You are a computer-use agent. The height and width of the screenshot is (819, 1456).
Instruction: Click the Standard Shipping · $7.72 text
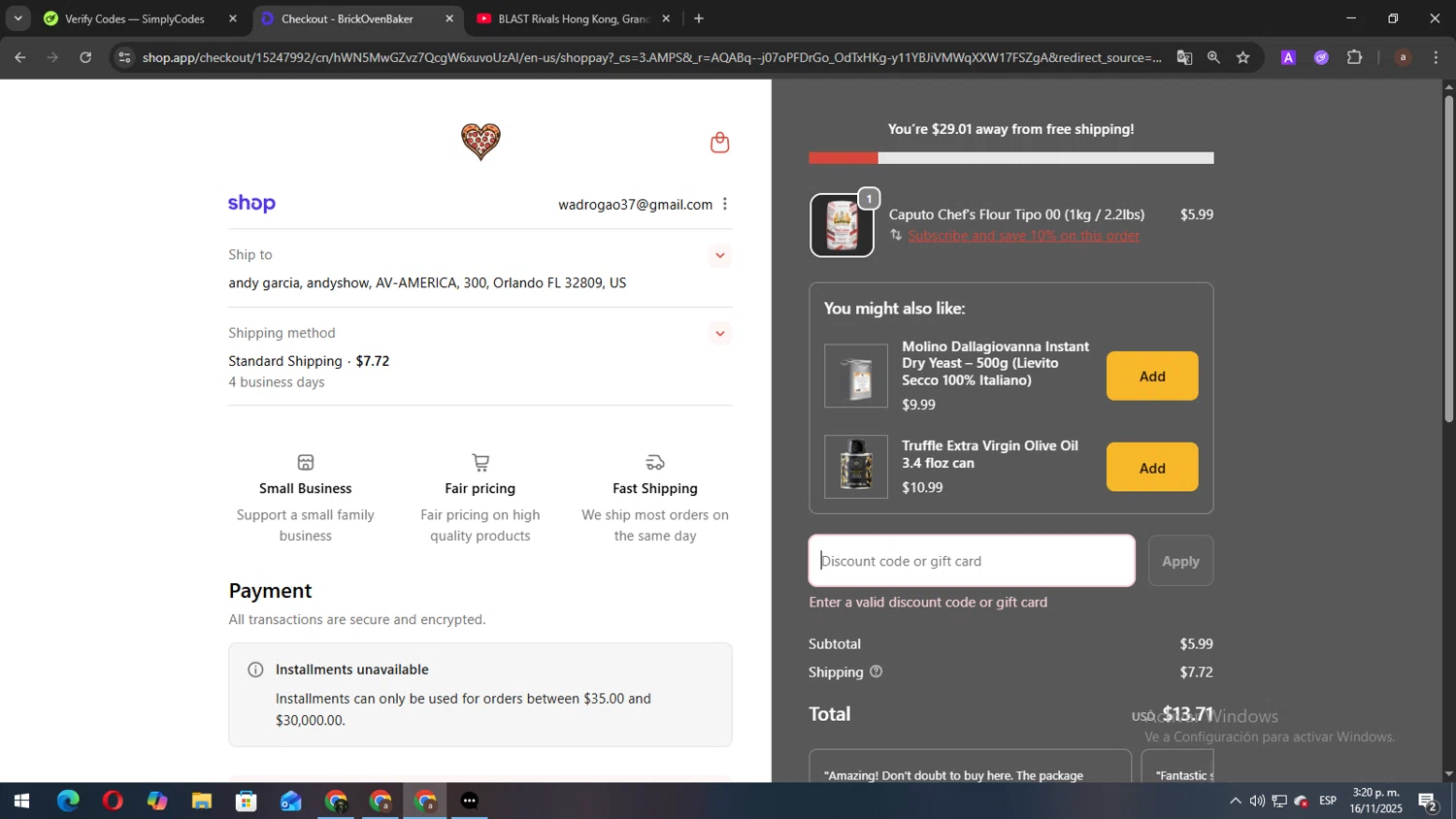pos(309,361)
